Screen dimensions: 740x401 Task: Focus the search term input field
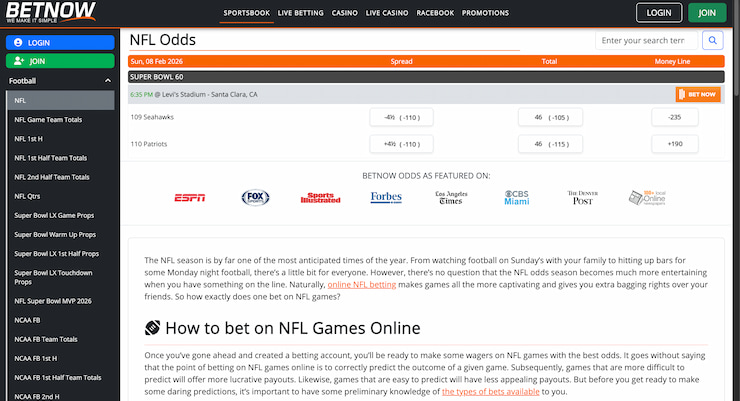[x=646, y=41]
